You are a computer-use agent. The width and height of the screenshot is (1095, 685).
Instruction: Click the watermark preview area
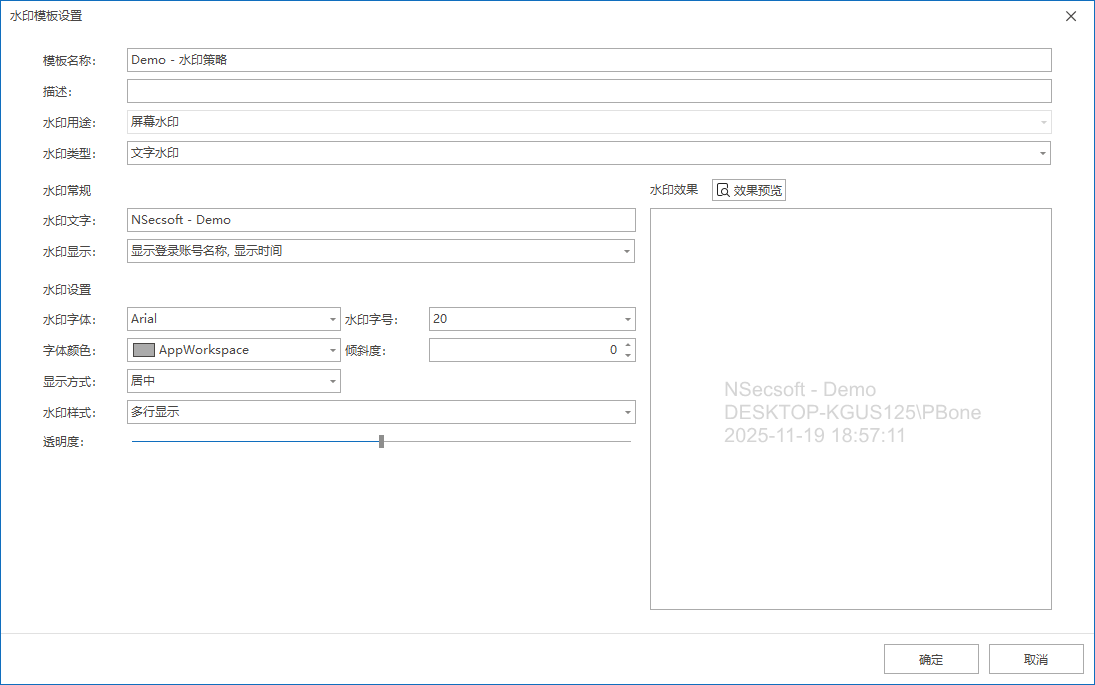coord(850,500)
